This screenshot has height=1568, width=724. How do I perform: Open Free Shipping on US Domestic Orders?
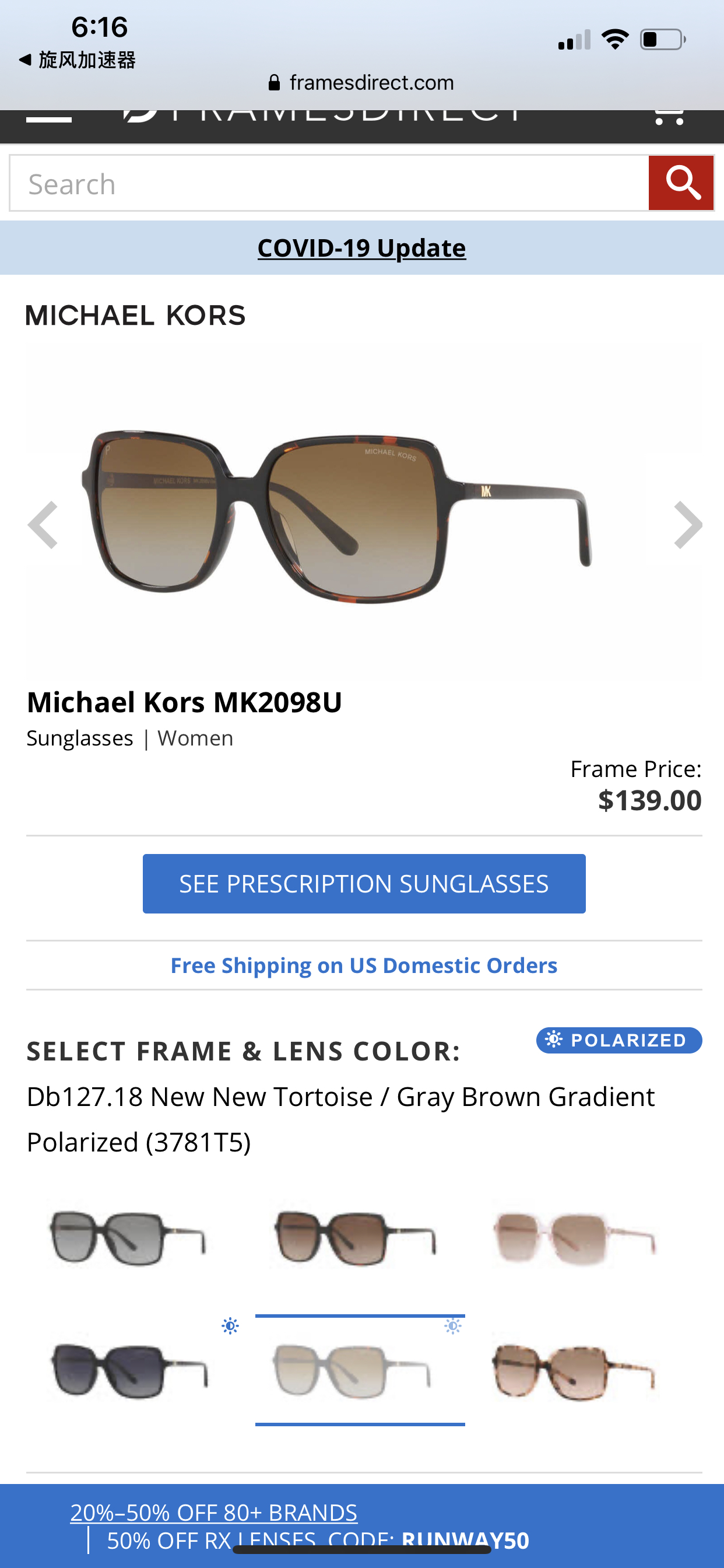tap(364, 965)
